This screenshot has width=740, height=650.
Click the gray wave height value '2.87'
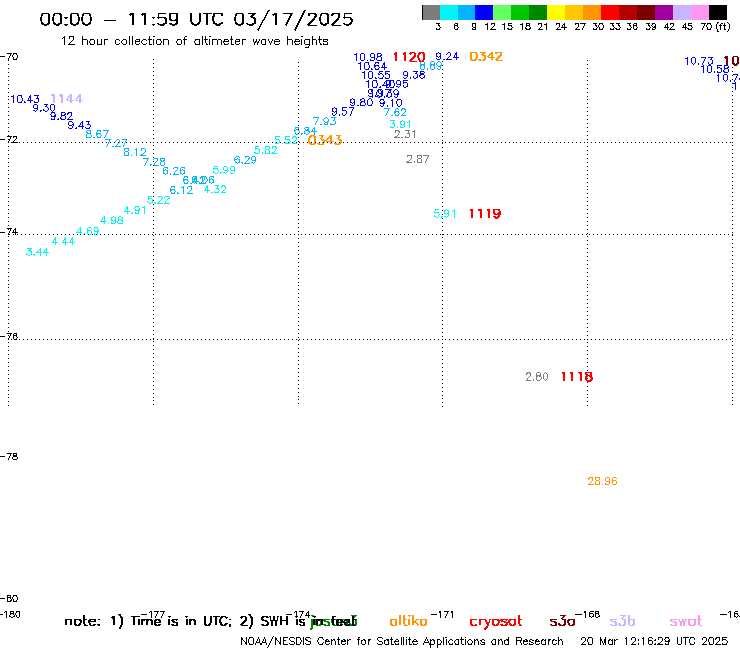click(x=418, y=160)
